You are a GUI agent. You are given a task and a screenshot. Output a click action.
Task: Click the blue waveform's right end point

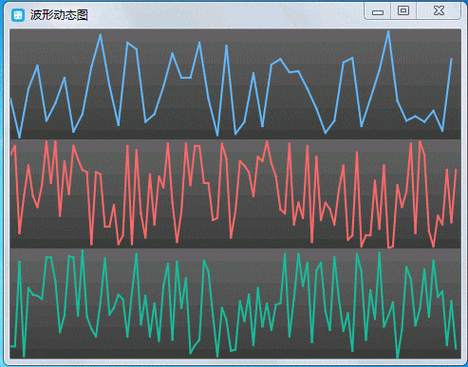(x=452, y=59)
